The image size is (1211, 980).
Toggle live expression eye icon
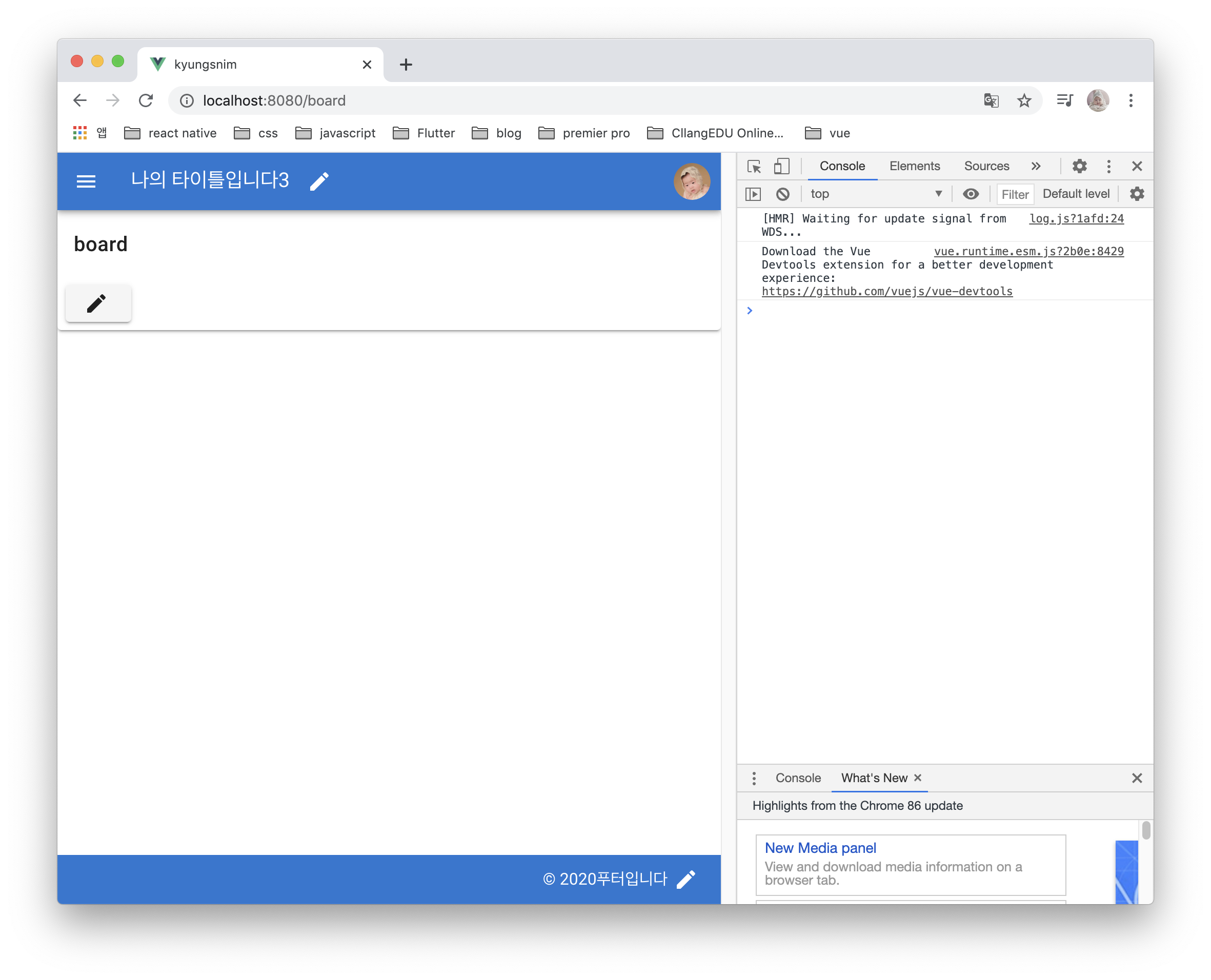pos(971,194)
